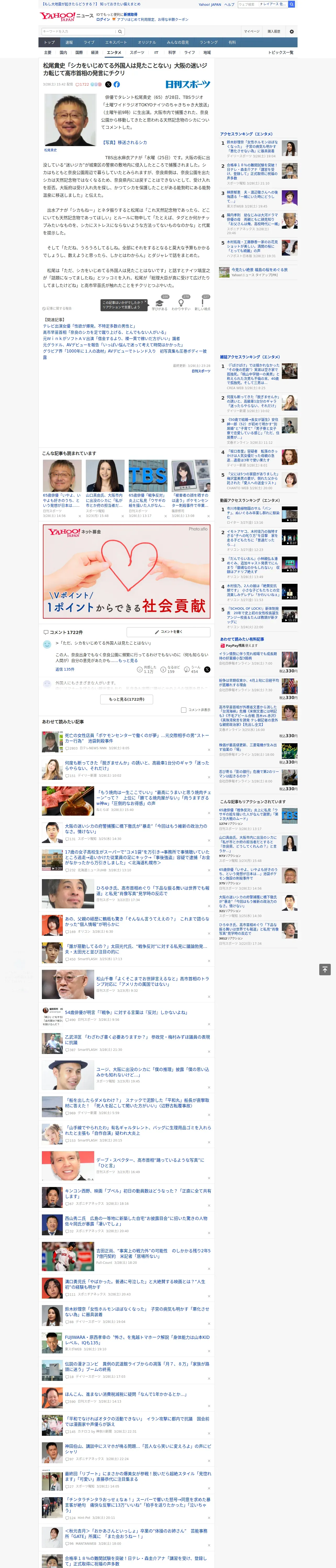
Task: Open article 乙武洋匡「わざわざ書く必要ありますか？」
Action: click(137, 1040)
